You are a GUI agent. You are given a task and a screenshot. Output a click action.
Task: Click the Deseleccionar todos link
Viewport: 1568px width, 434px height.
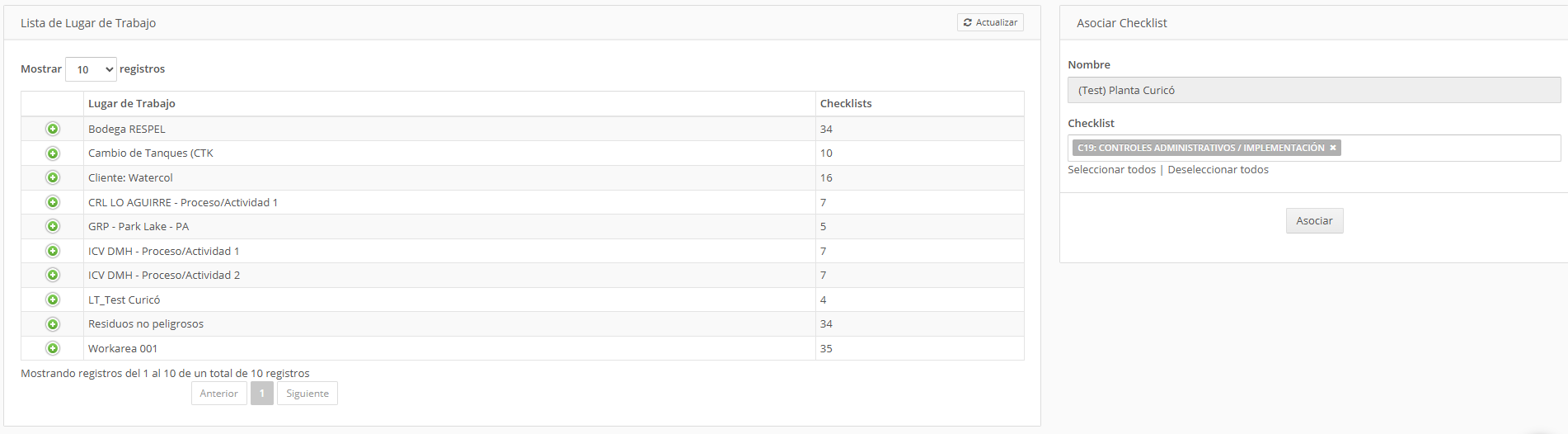[1218, 169]
